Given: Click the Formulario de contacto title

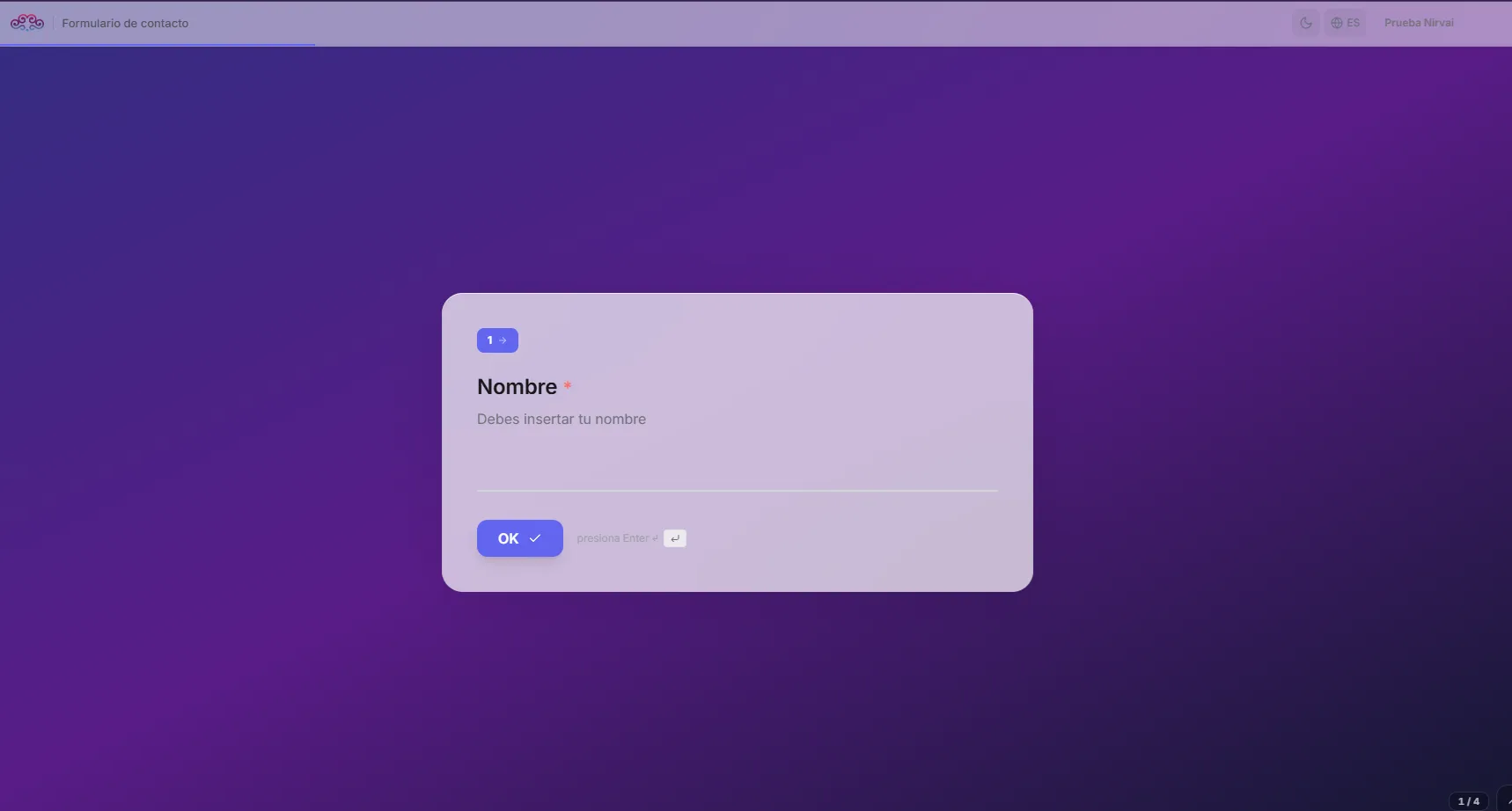Looking at the screenshot, I should coord(125,23).
